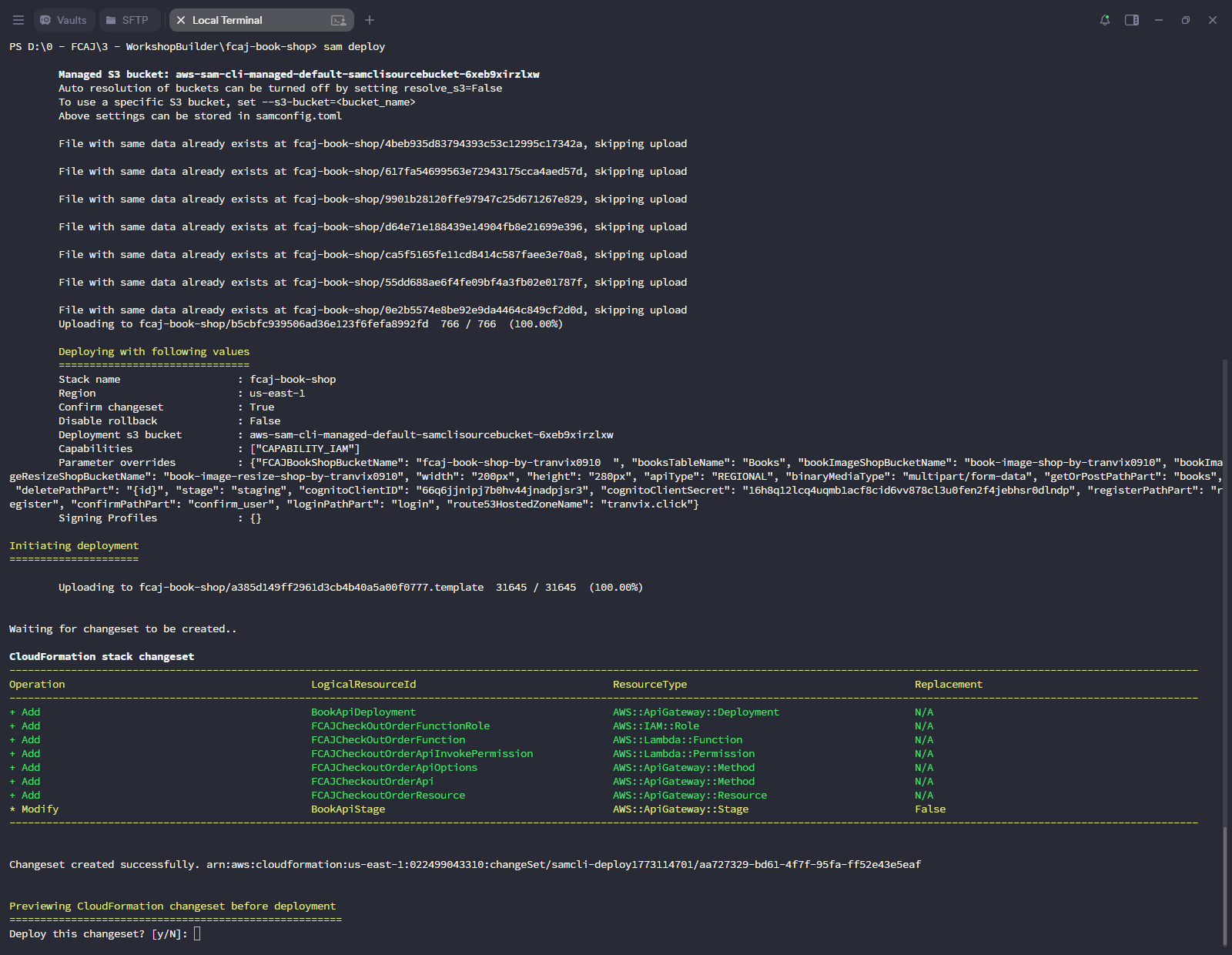1232x955 pixels.
Task: Click Capabilities value CAPABILITY_IAM
Action: click(305, 449)
